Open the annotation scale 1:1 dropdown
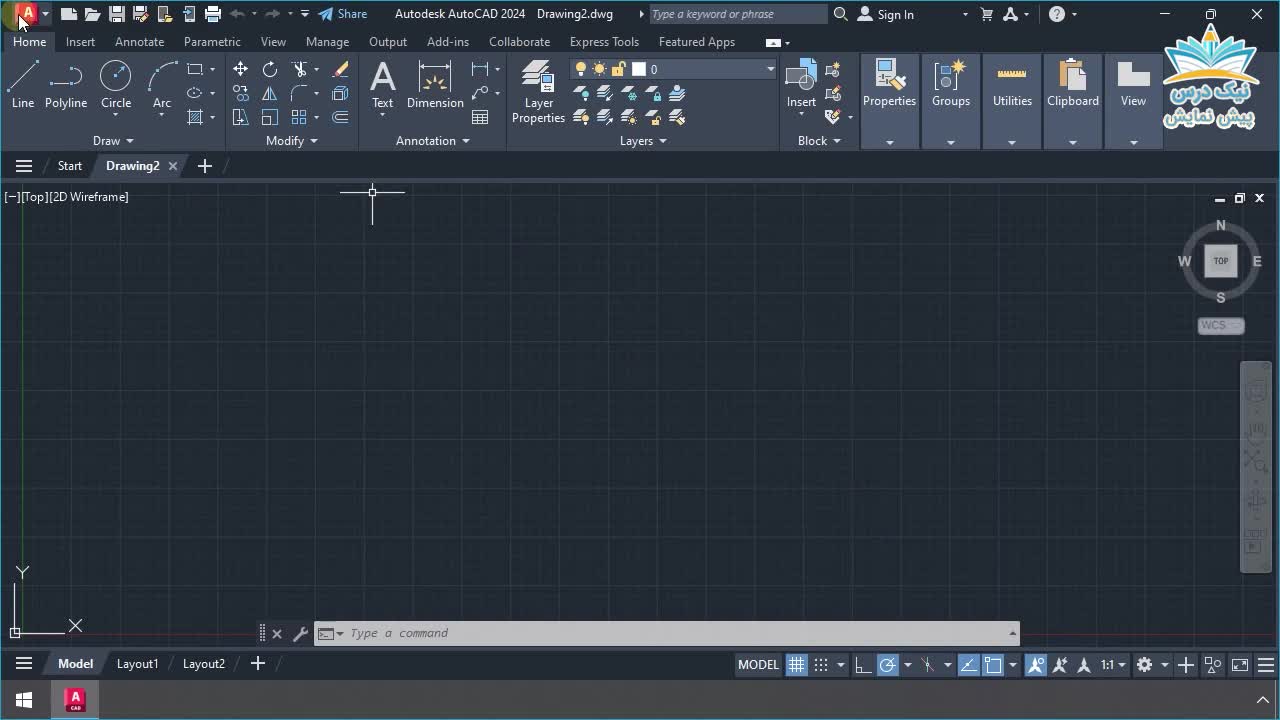 coord(1113,665)
